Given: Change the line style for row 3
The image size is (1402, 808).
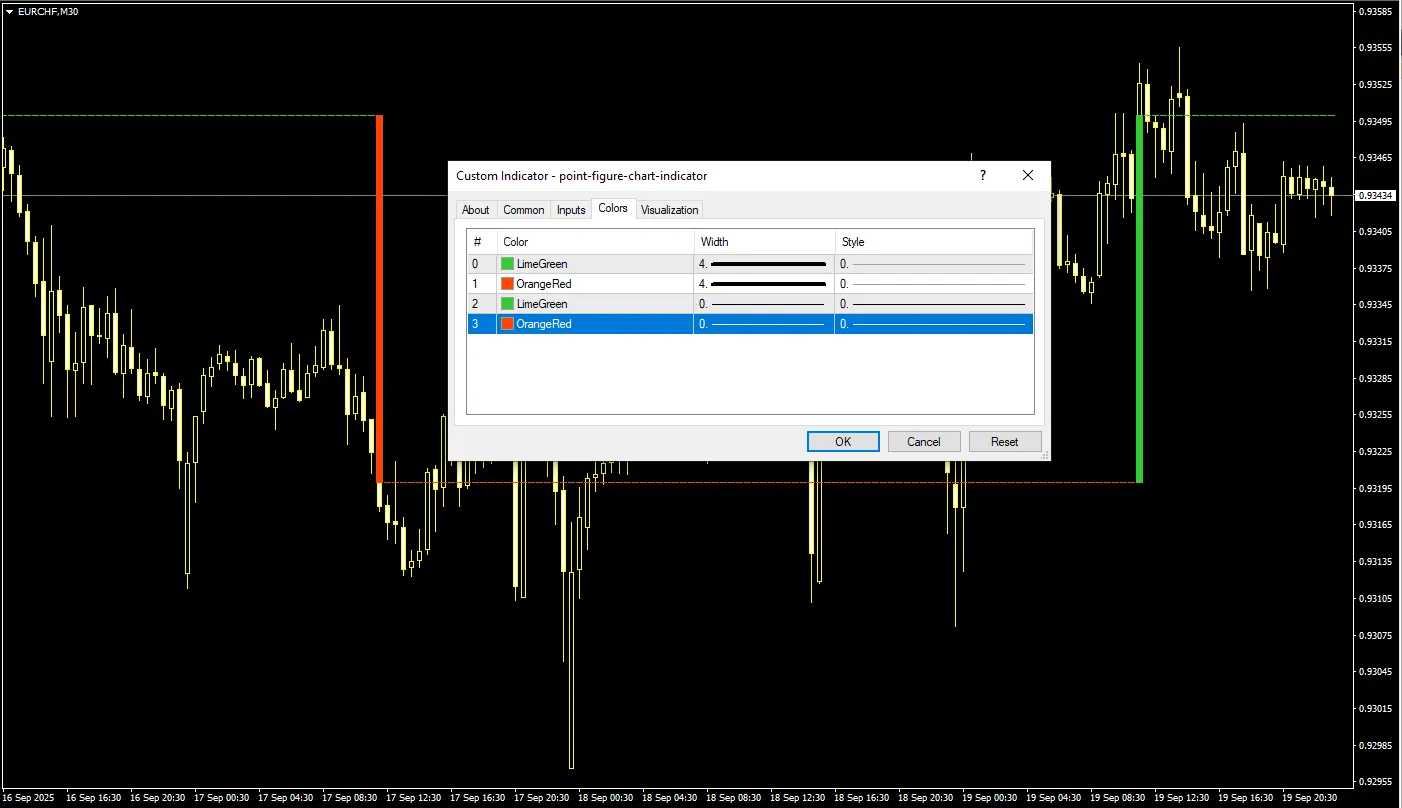Looking at the screenshot, I should (934, 324).
